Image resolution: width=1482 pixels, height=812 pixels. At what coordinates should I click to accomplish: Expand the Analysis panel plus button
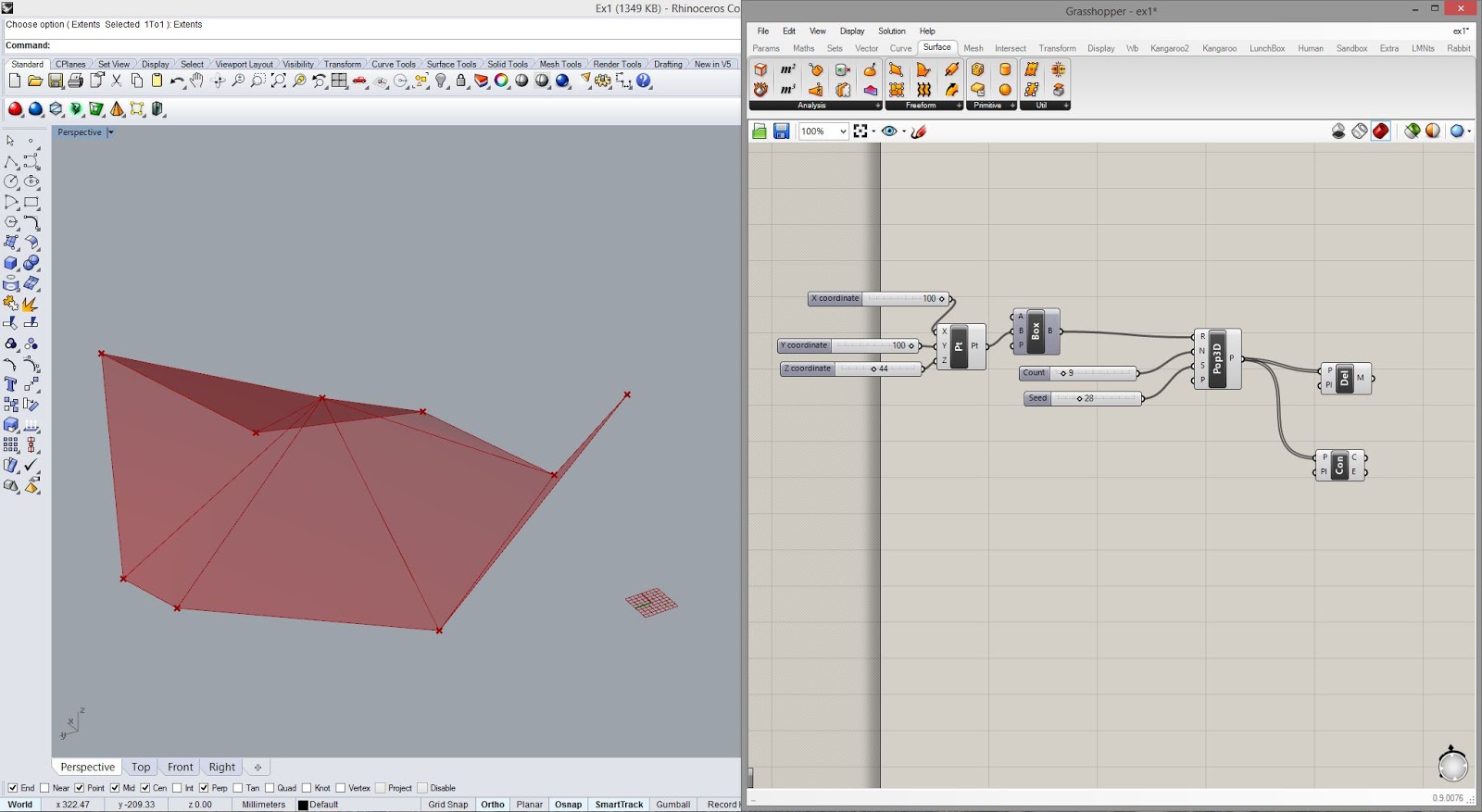877,106
